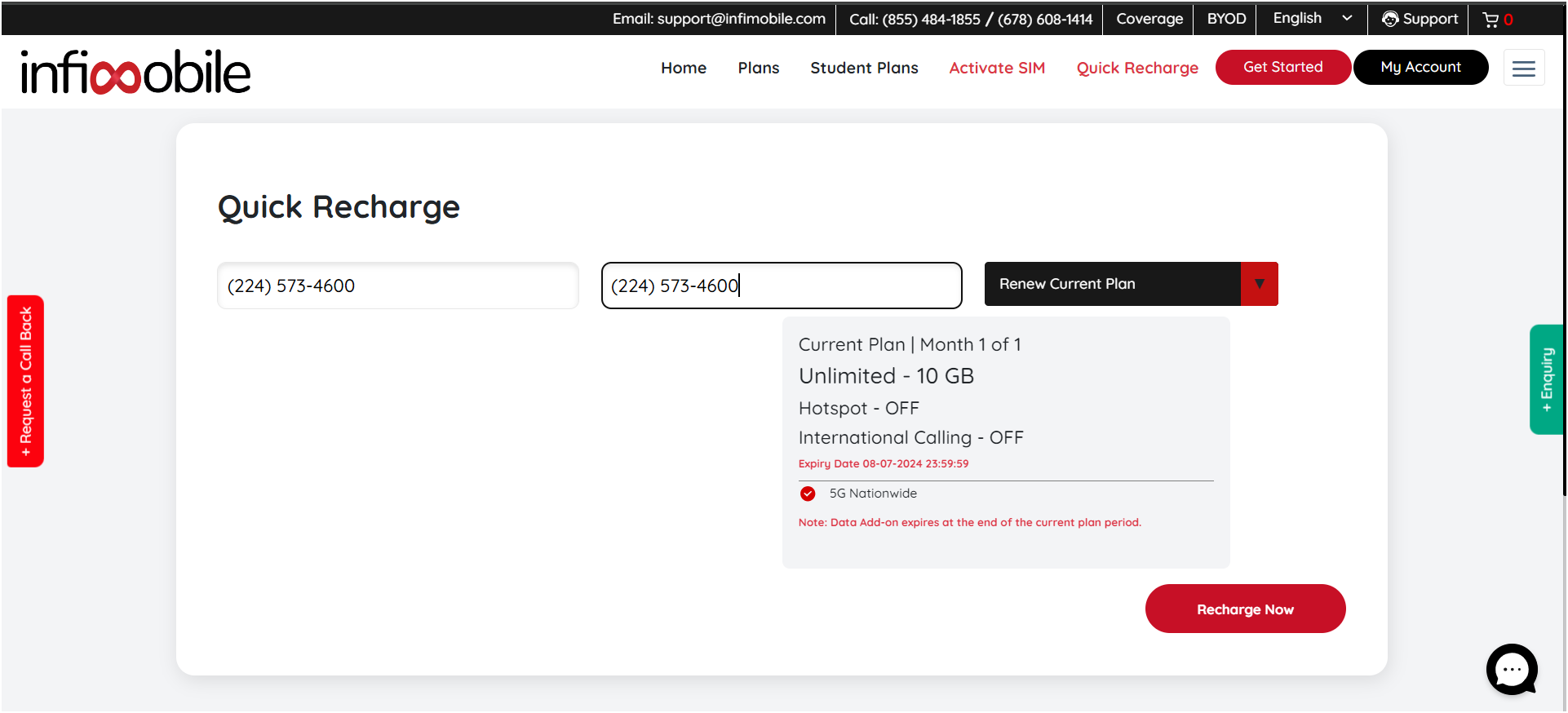Click the support email address link
This screenshot has width=1568, height=713.
[x=719, y=19]
